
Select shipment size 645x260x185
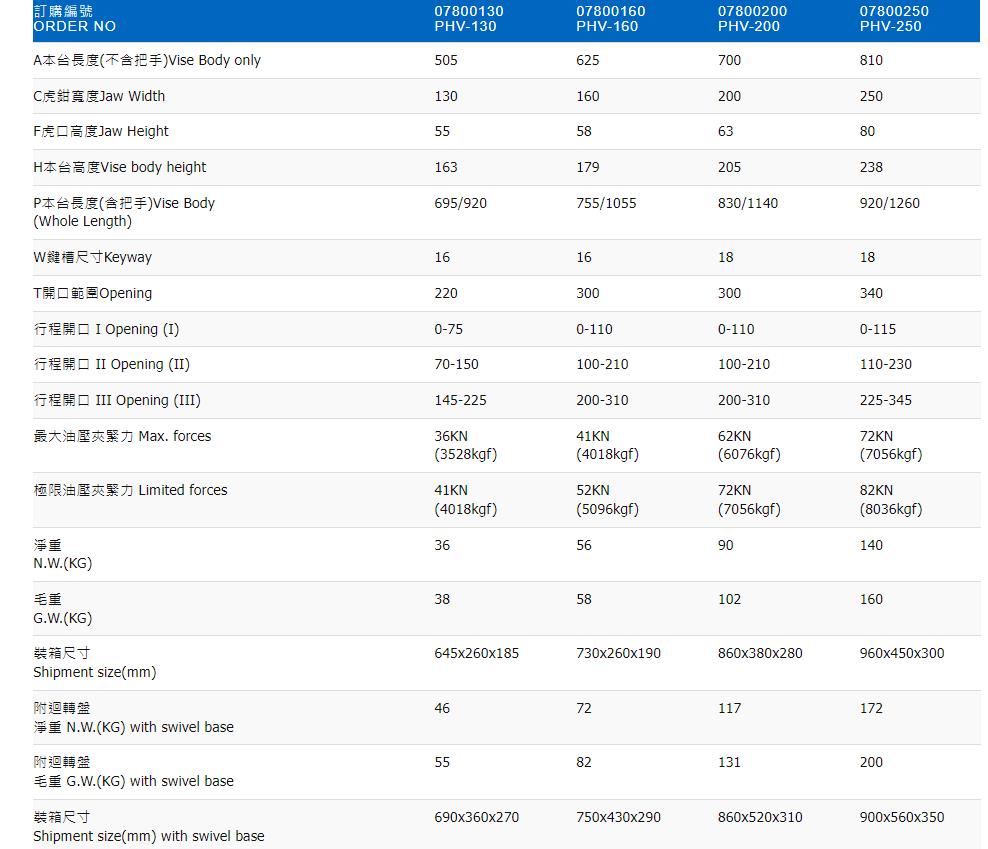(476, 653)
